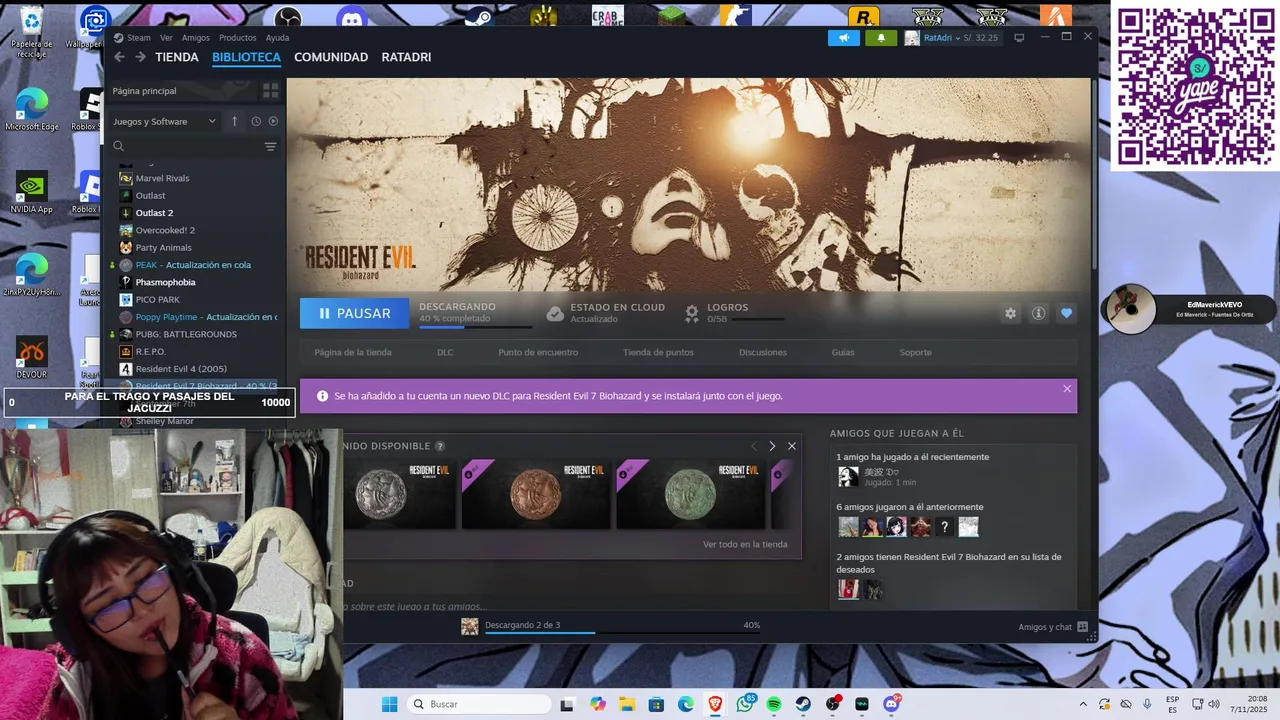Show previous DLC items with left chevron
The width and height of the screenshot is (1280, 720).
tap(754, 446)
